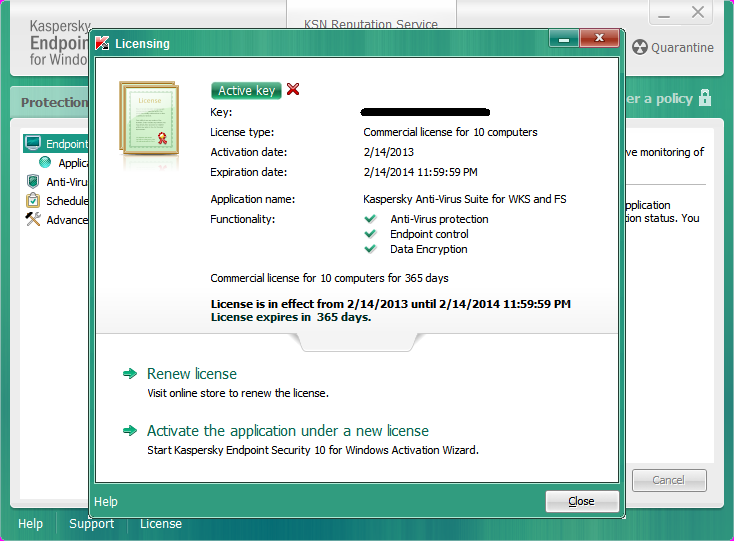Minimize the Licensing dialog

564,38
